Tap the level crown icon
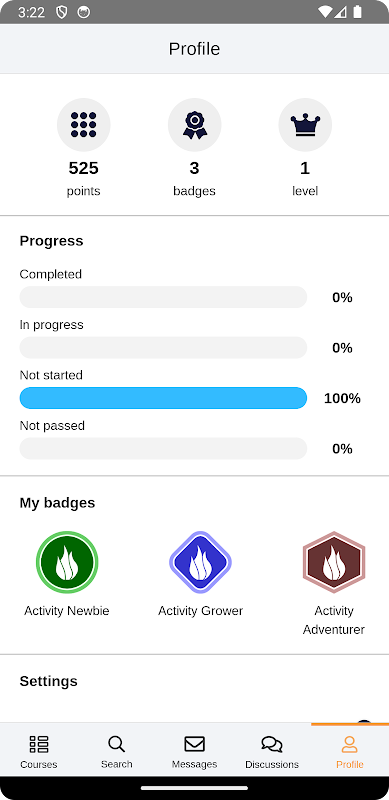 305,124
